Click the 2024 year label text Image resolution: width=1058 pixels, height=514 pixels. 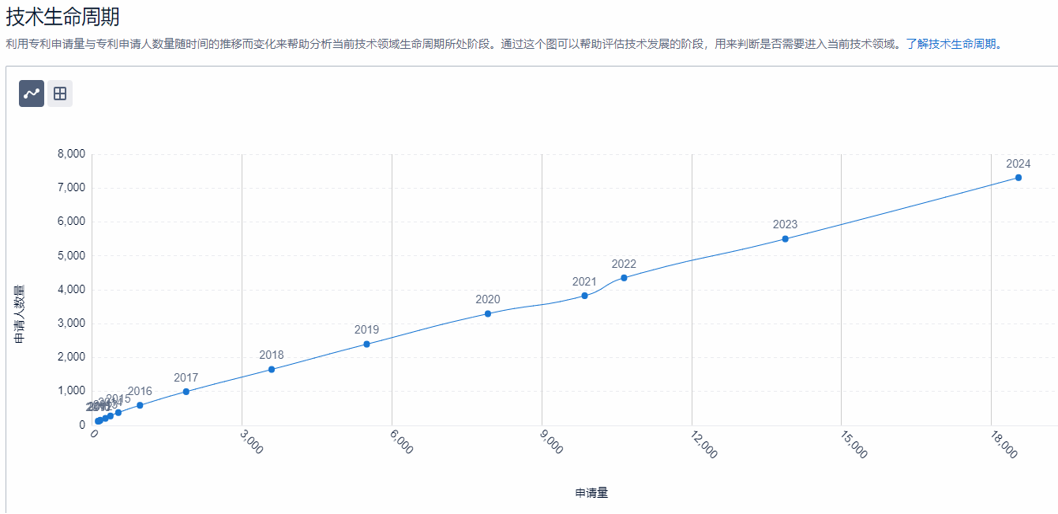pos(1018,164)
